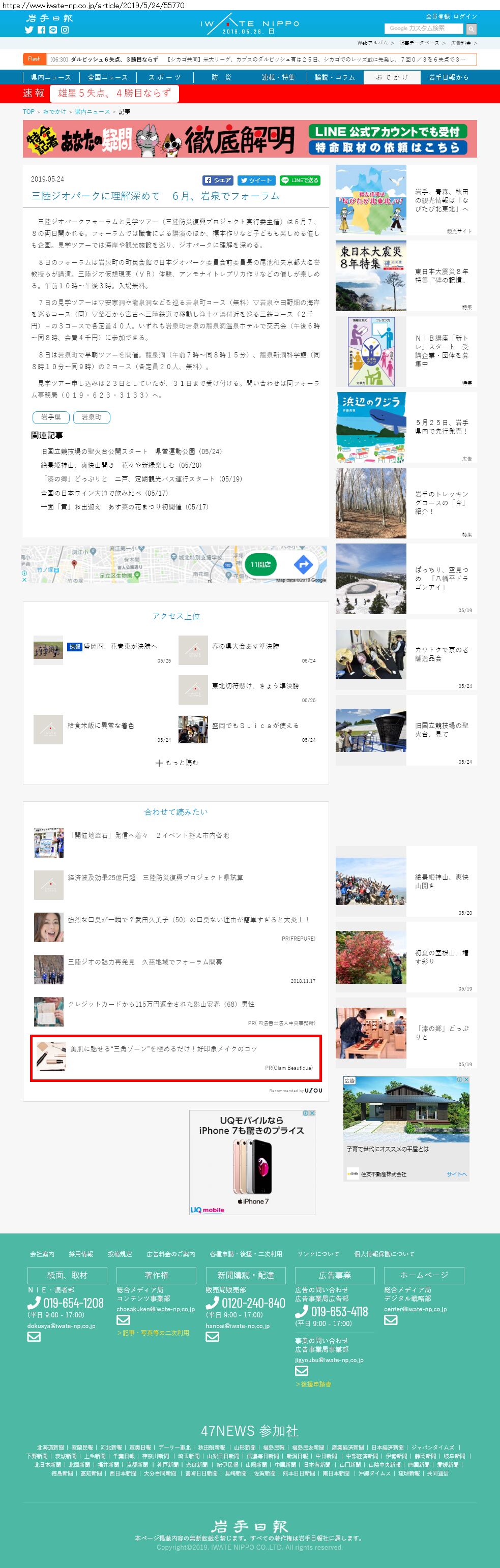Select the 岩手日報から menu item
This screenshot has height=1568, width=500.
coord(449,77)
